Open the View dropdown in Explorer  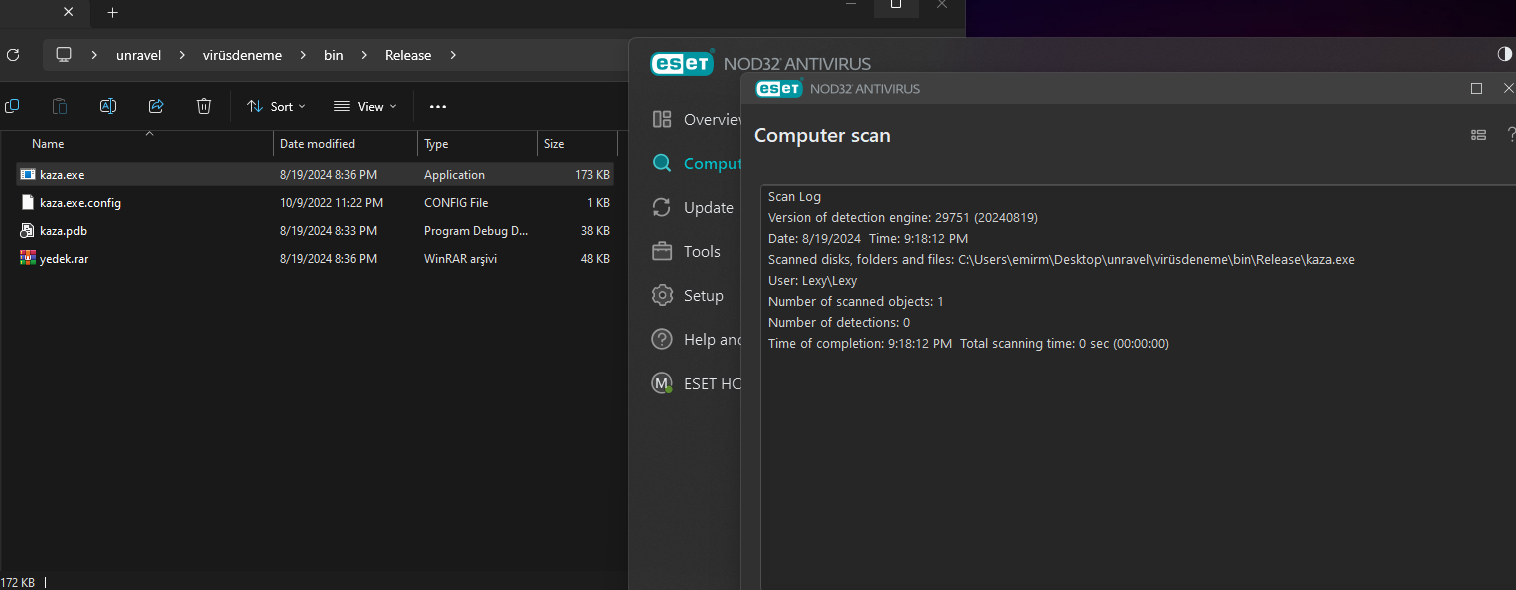(365, 106)
